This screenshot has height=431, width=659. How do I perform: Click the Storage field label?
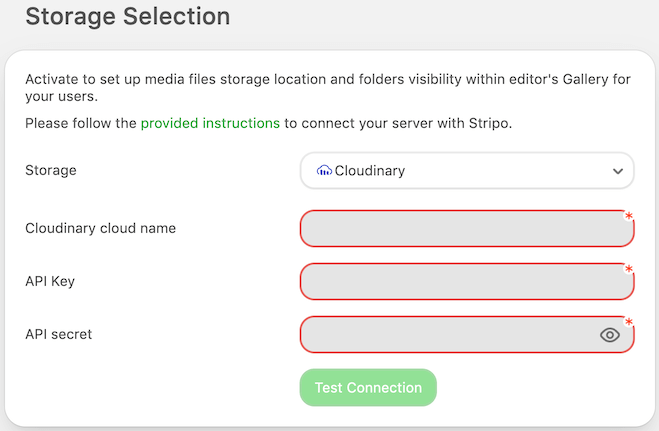51,170
